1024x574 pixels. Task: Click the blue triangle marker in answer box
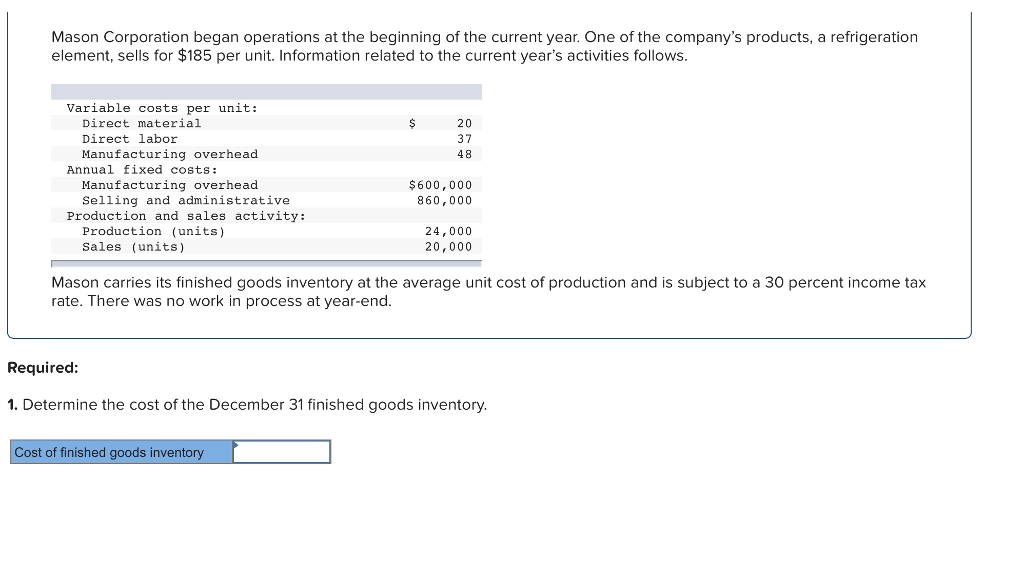[236, 445]
